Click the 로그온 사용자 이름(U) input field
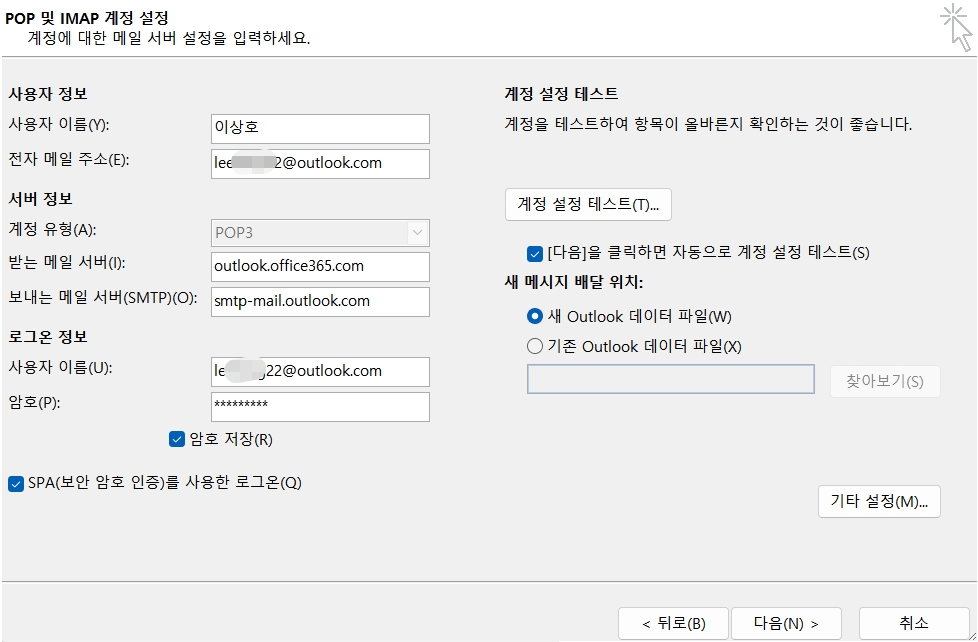 tap(320, 371)
